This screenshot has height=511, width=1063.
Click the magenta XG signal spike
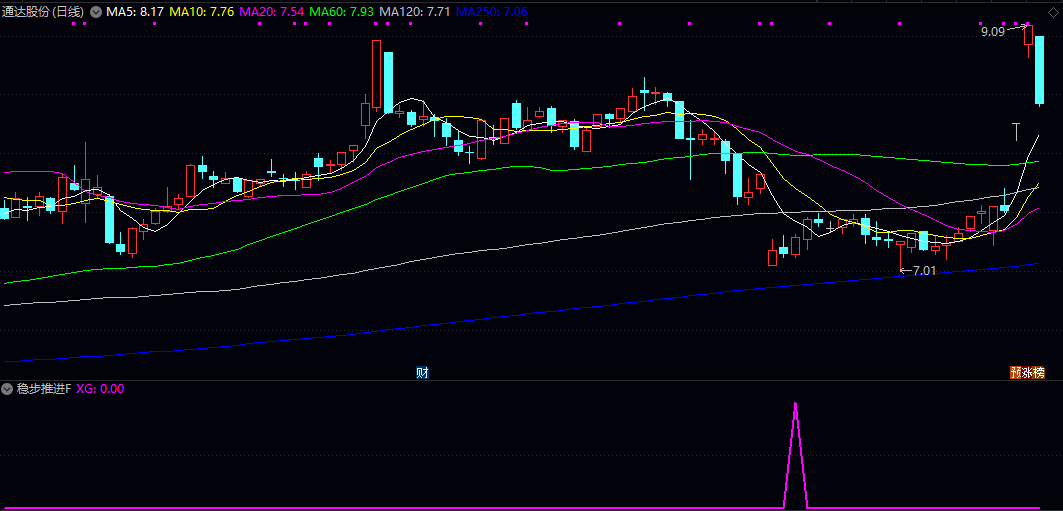(795, 454)
